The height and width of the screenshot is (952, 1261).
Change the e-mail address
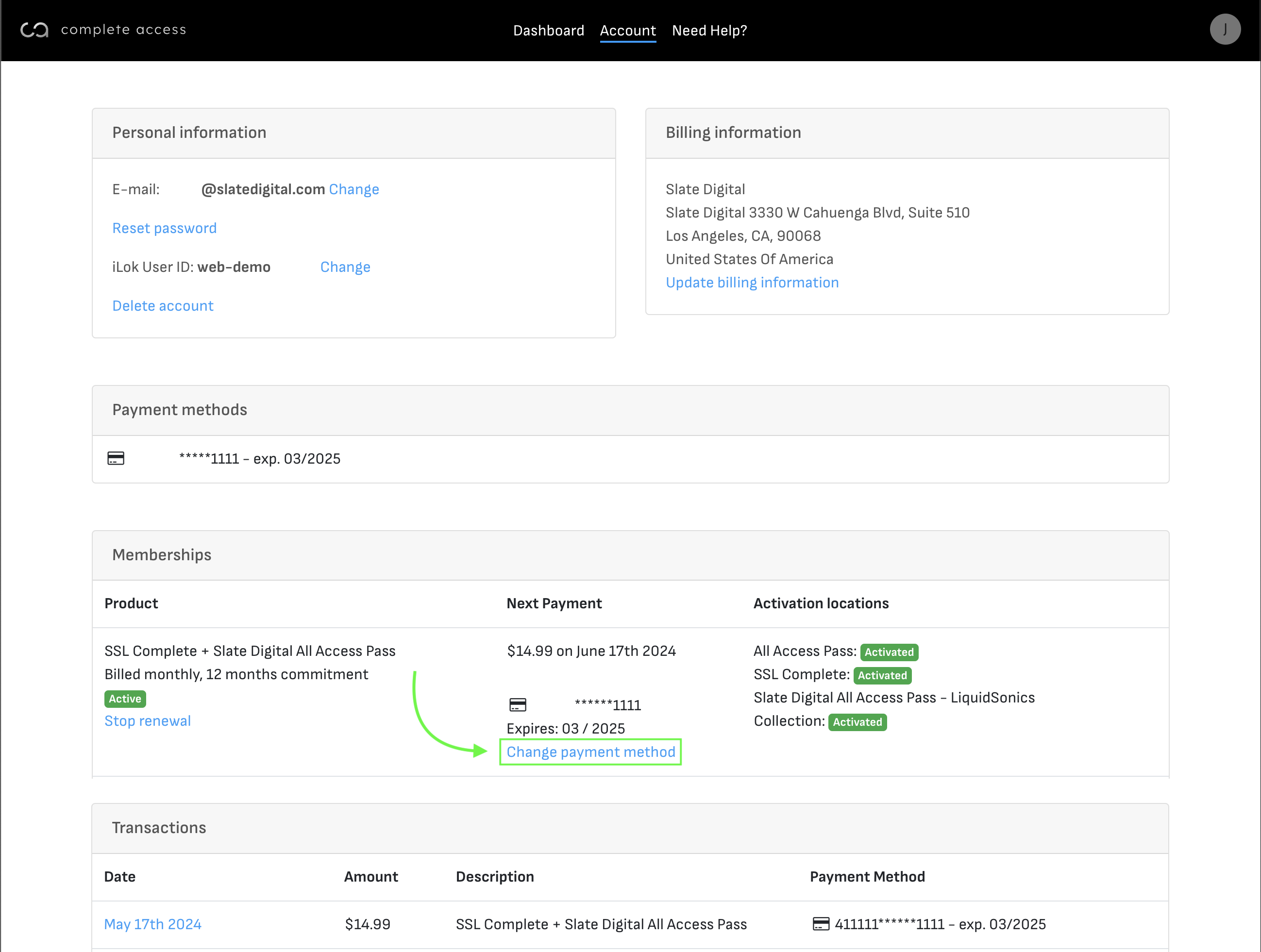(x=353, y=189)
